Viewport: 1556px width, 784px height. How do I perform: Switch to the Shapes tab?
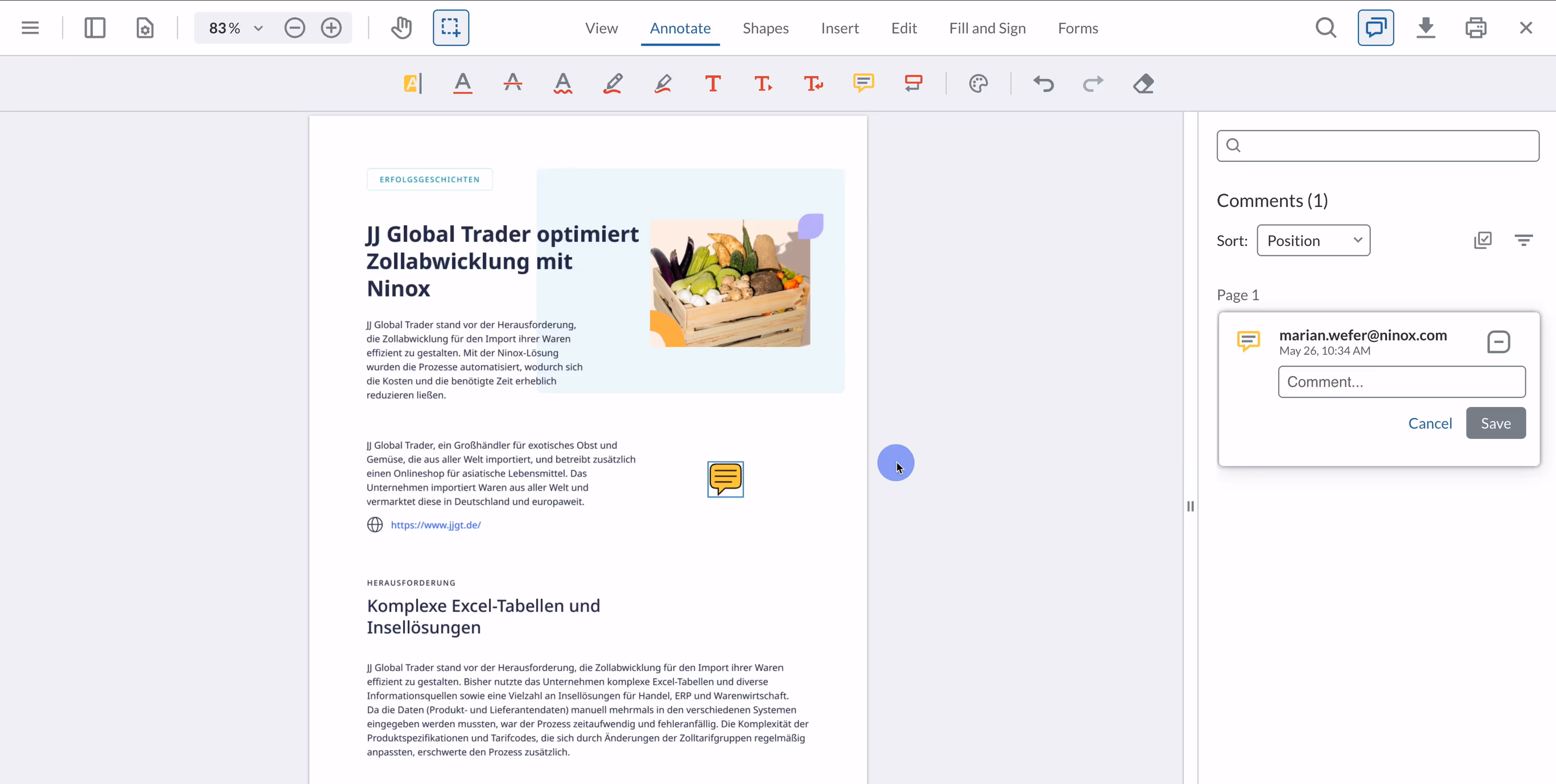765,28
